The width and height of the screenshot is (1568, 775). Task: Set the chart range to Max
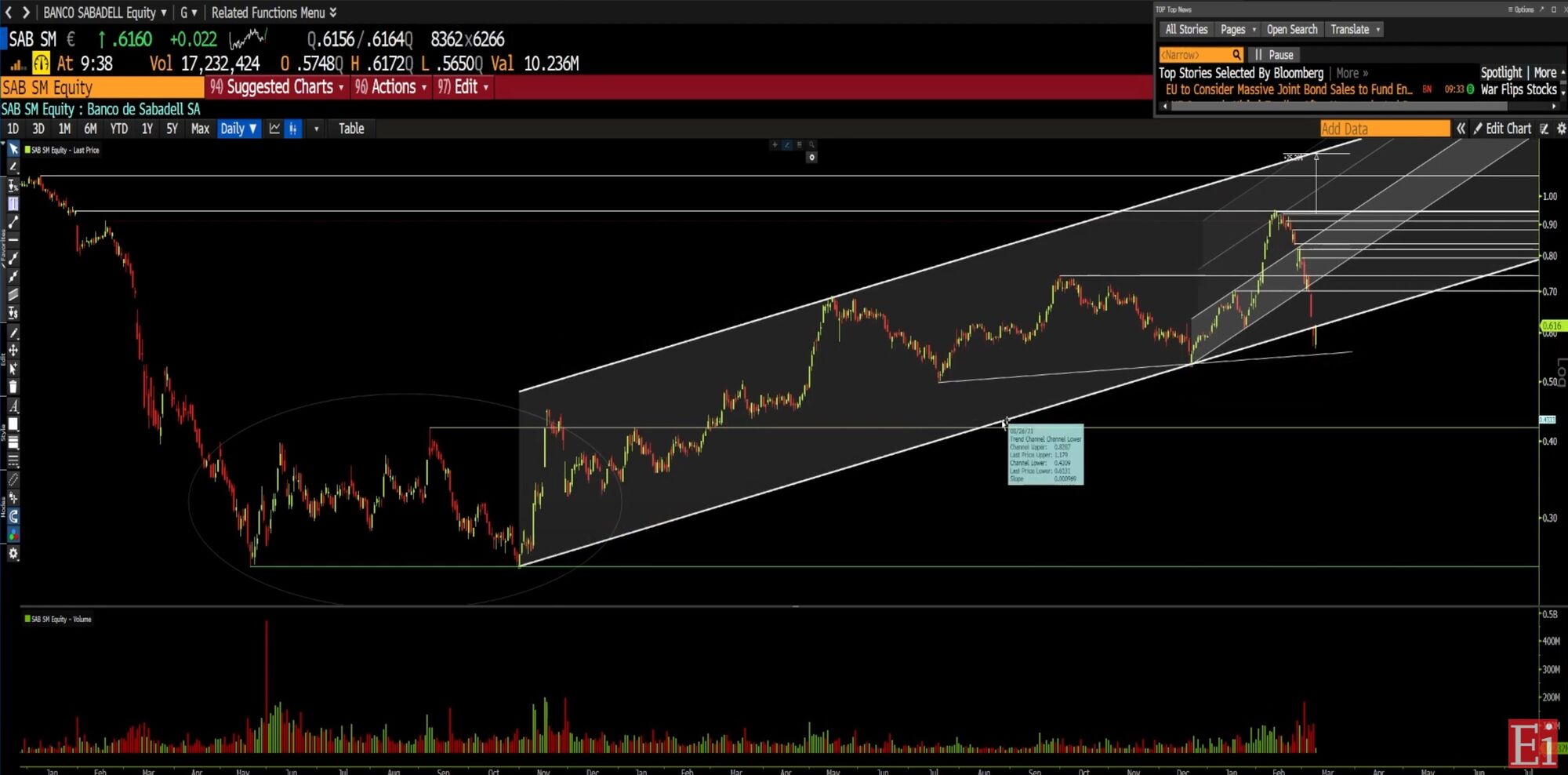[200, 129]
